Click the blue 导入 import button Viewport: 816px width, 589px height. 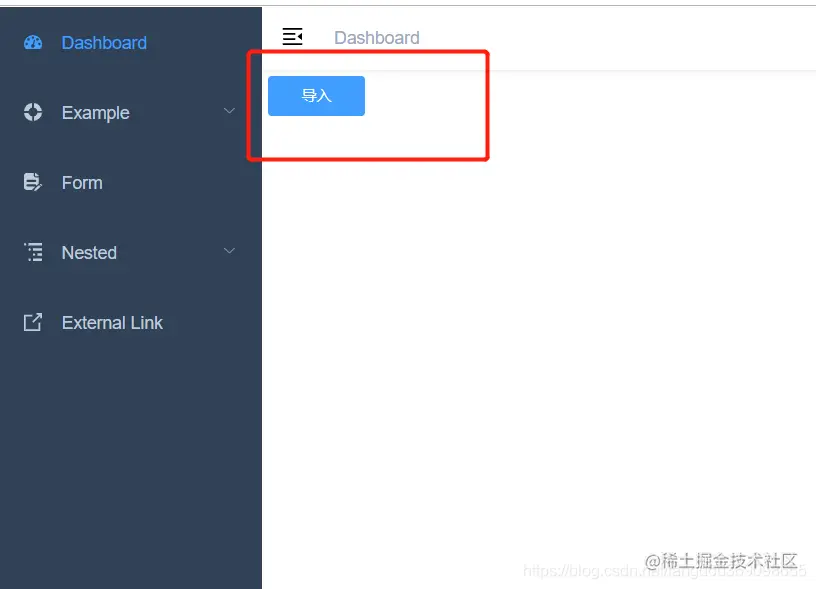click(x=316, y=96)
